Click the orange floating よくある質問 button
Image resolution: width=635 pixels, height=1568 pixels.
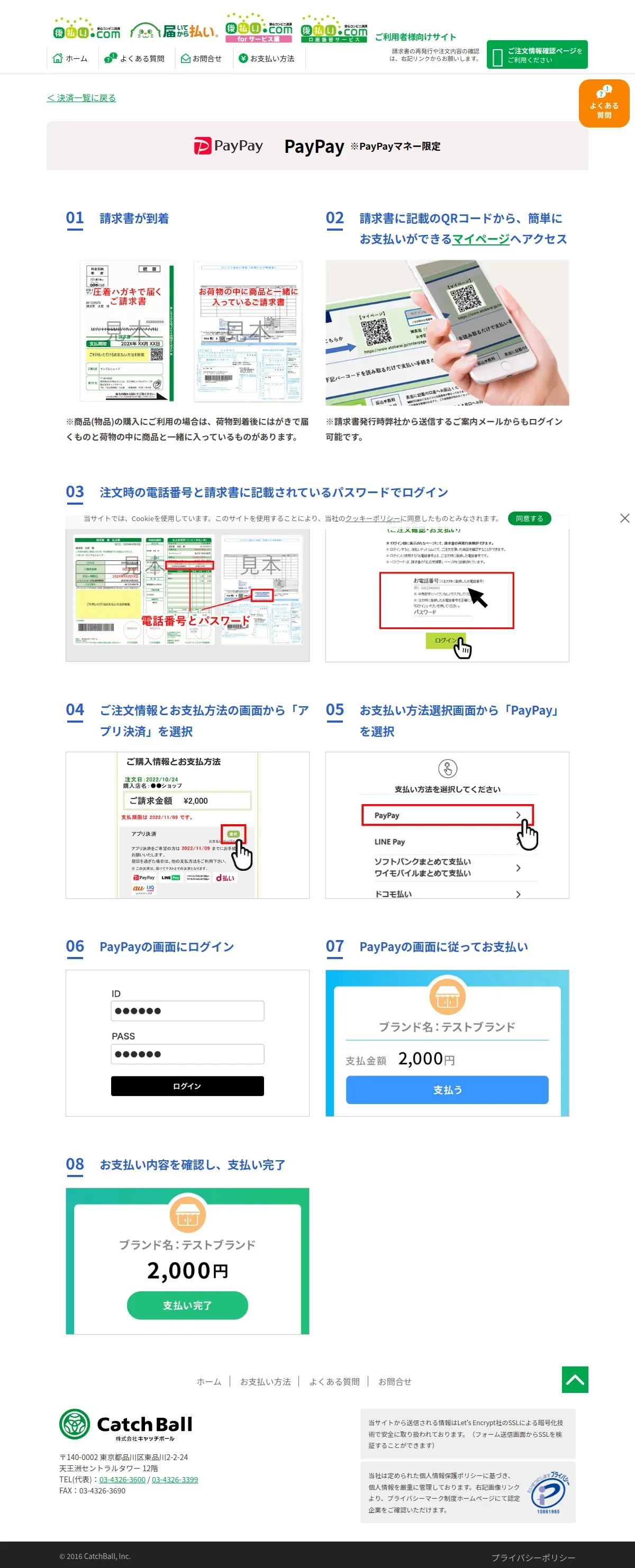click(x=604, y=104)
